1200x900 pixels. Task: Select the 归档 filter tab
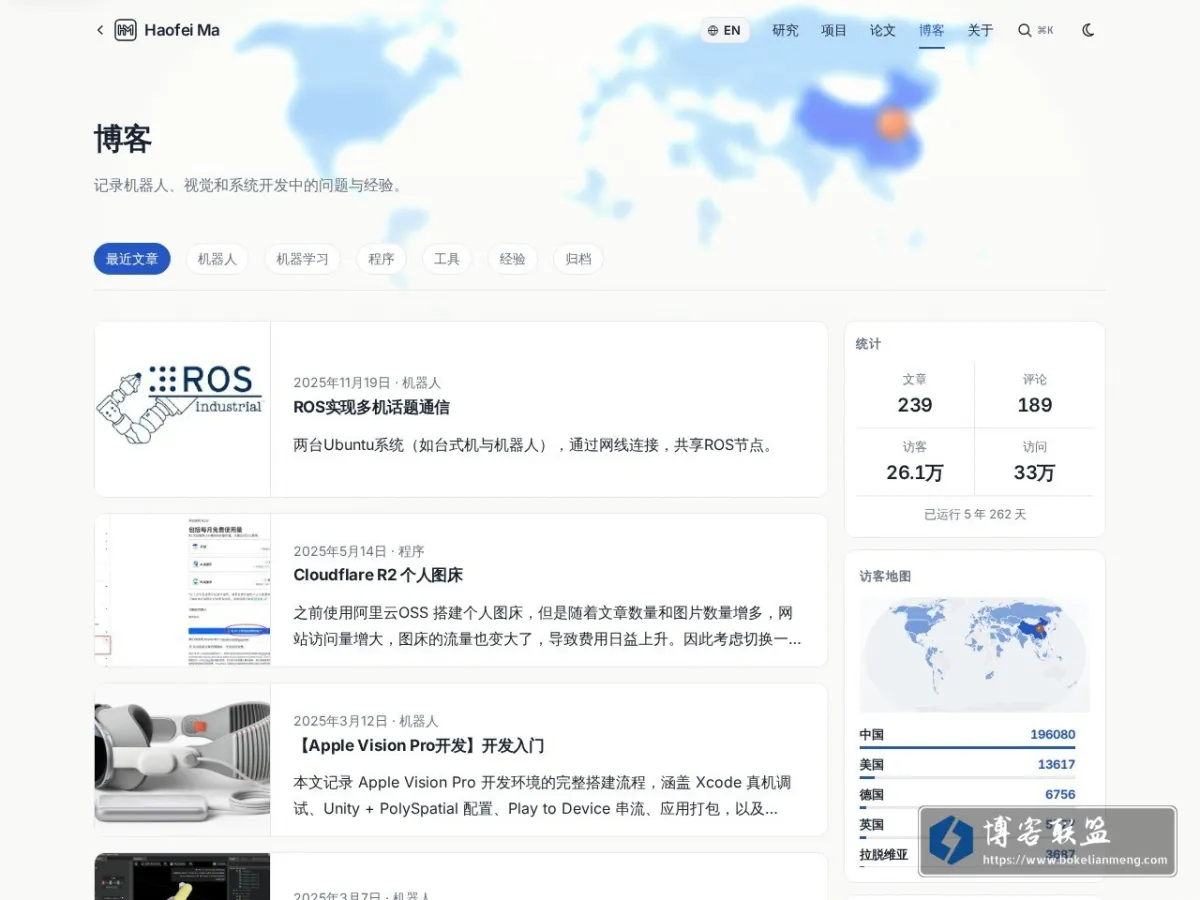point(578,259)
